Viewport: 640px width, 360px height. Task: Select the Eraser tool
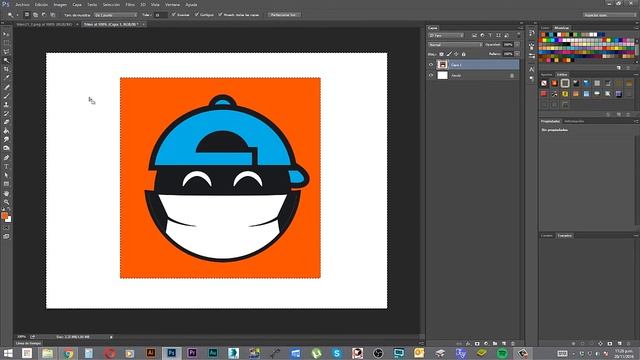coord(6,122)
